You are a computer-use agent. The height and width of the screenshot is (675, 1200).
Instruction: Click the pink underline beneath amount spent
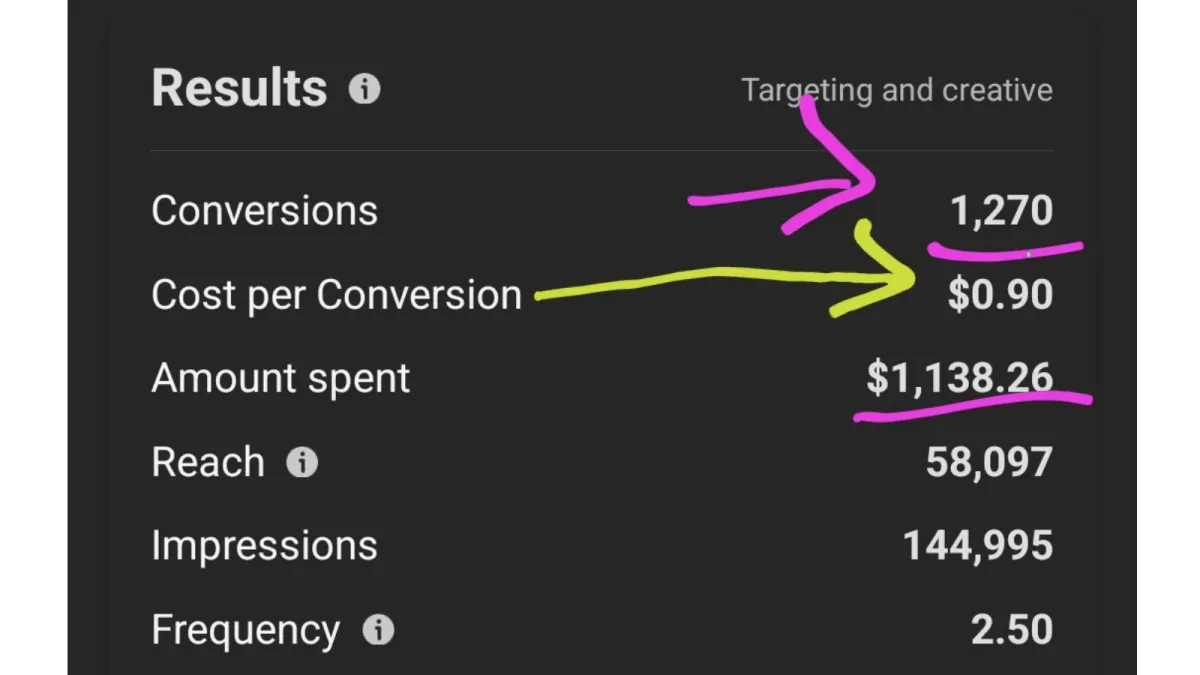973,406
